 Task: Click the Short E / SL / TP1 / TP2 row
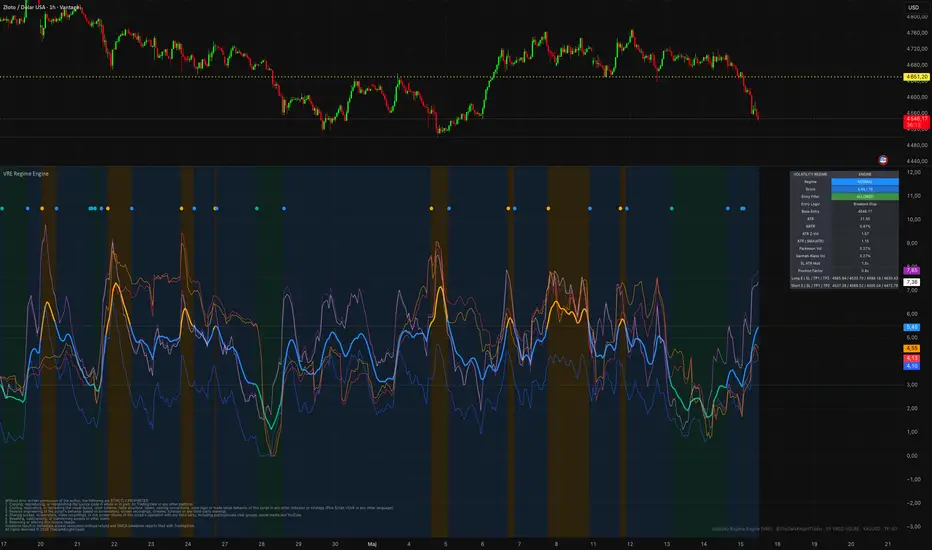(x=844, y=285)
